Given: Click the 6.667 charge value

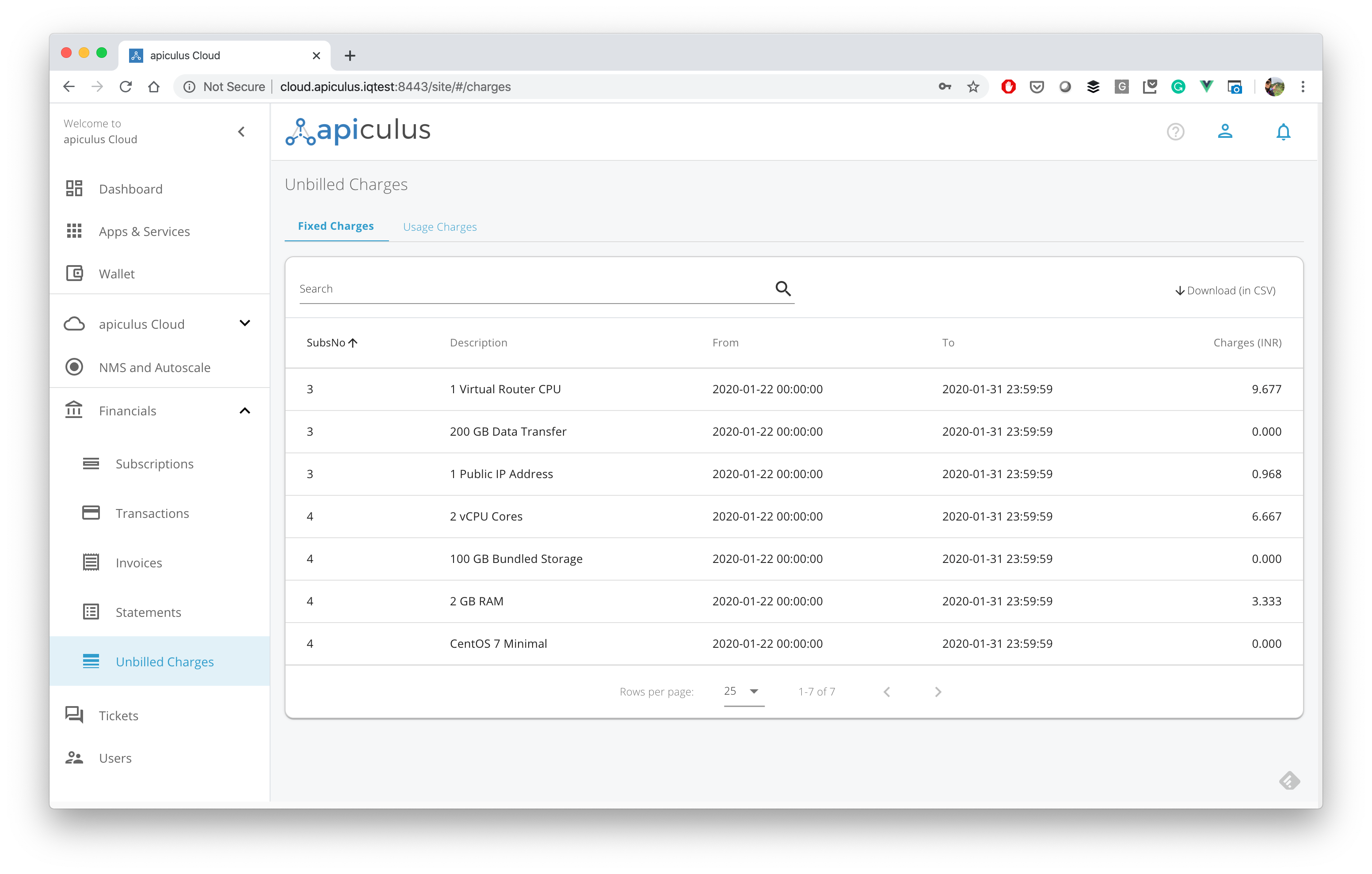Looking at the screenshot, I should tap(1266, 516).
